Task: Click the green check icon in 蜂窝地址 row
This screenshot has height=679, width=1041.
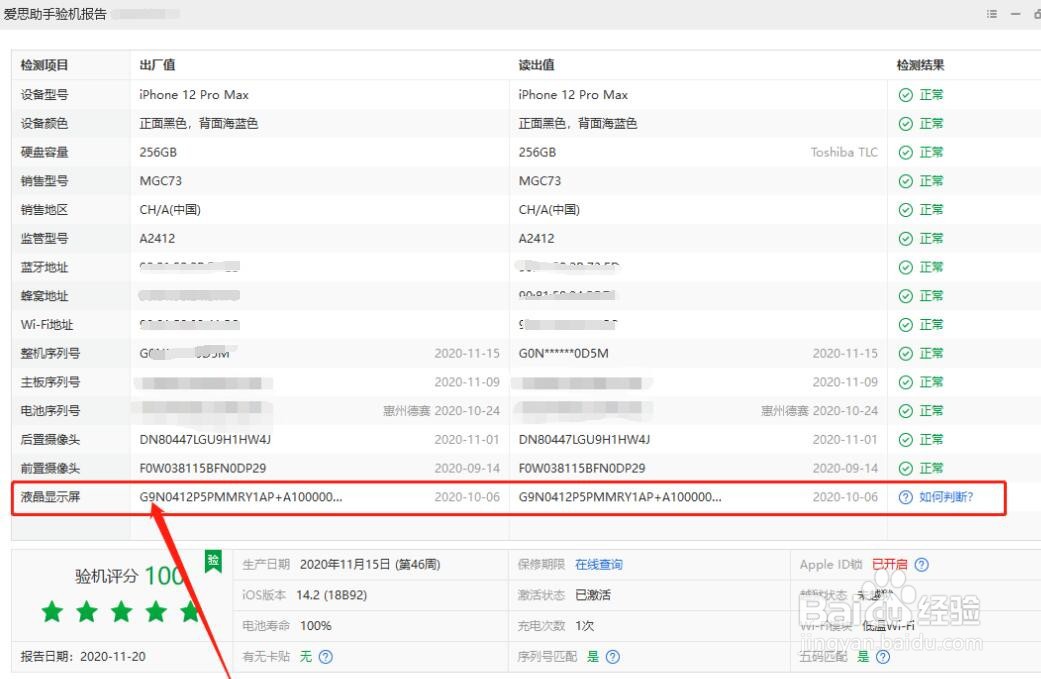Action: click(906, 296)
